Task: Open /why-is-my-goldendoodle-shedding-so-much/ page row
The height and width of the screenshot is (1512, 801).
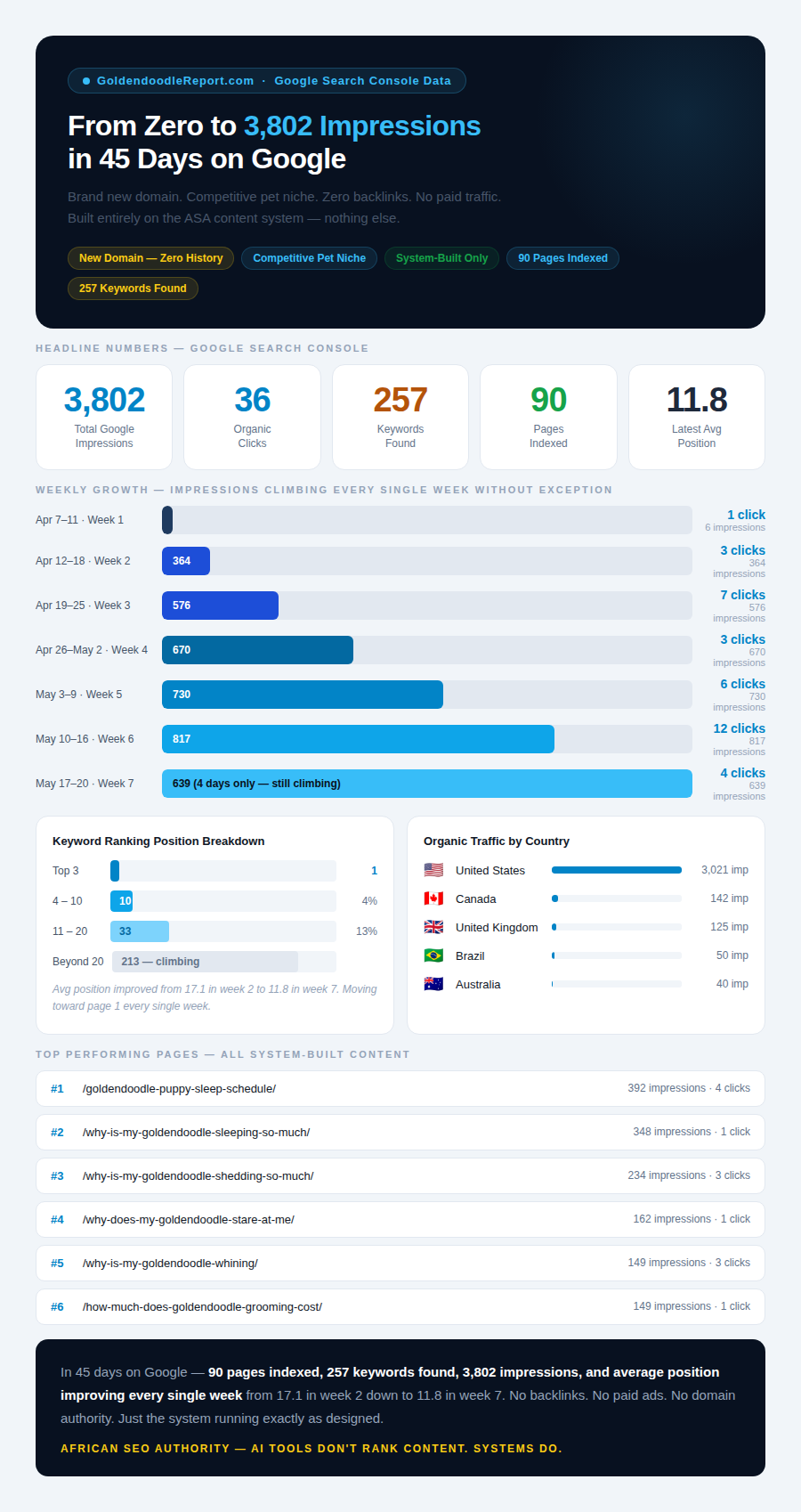Action: click(x=400, y=1175)
